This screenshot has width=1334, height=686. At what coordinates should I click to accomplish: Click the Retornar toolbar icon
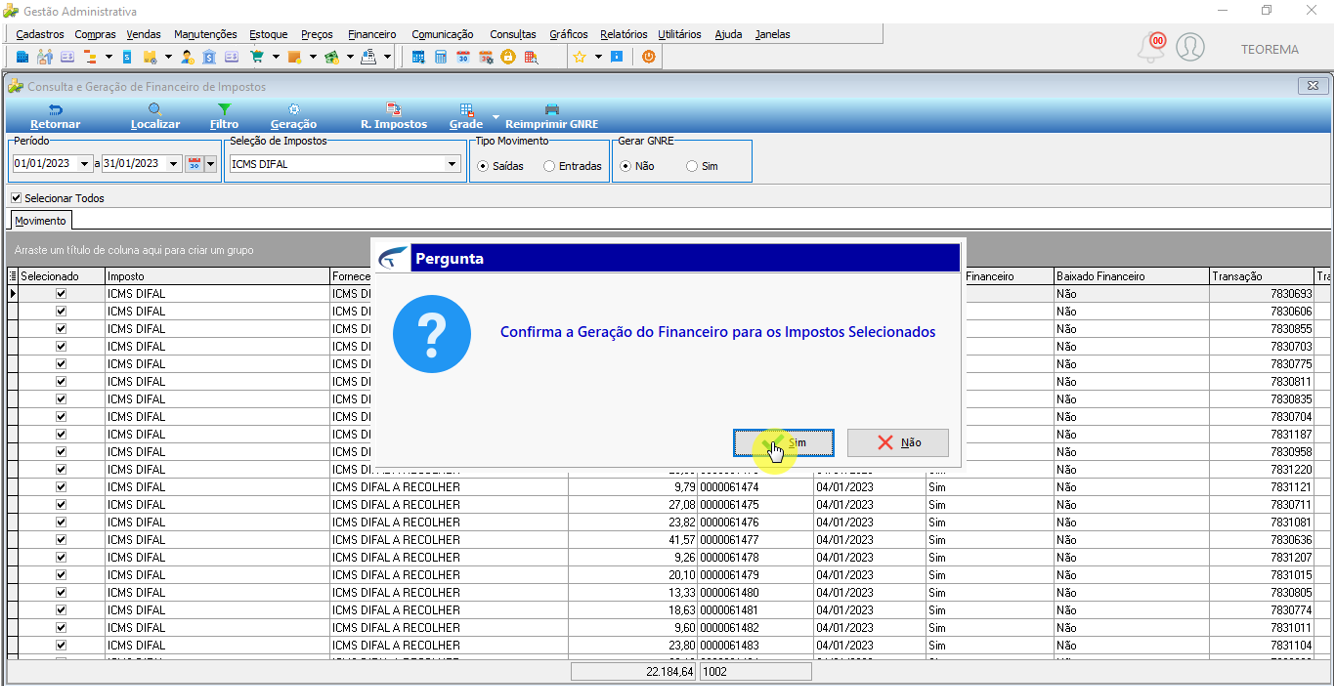point(55,110)
